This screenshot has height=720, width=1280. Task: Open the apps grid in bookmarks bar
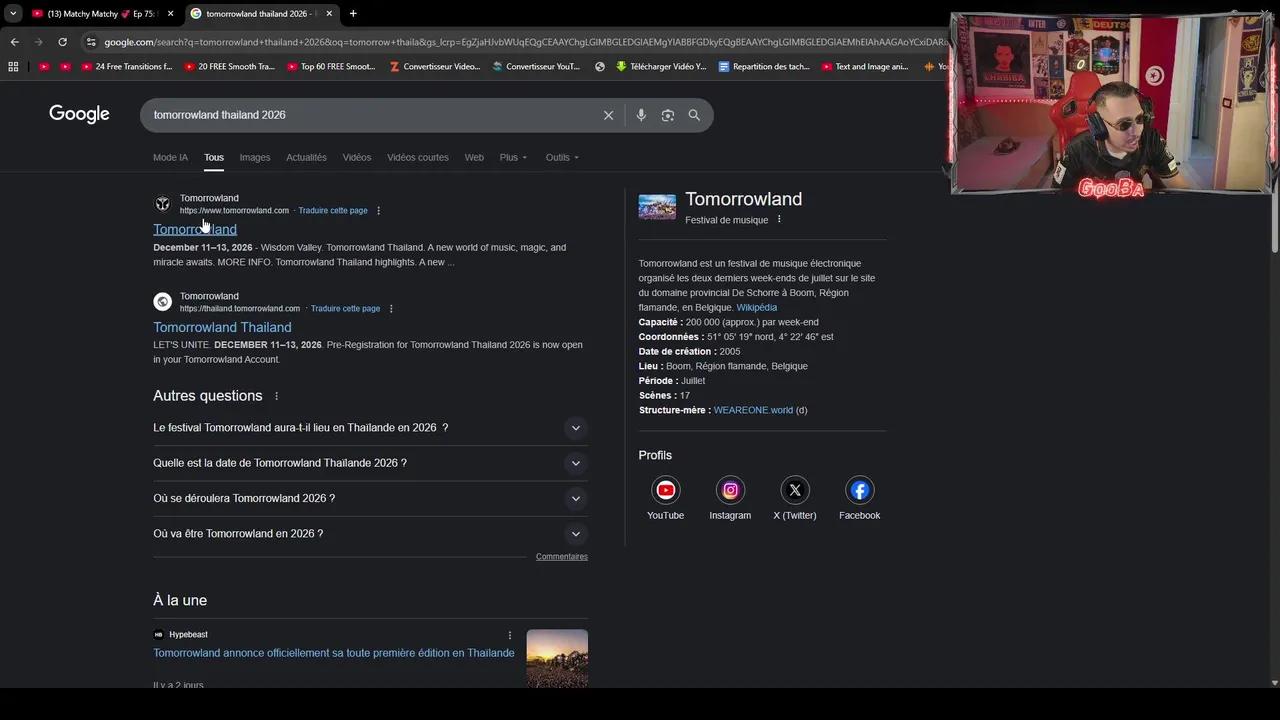13,67
